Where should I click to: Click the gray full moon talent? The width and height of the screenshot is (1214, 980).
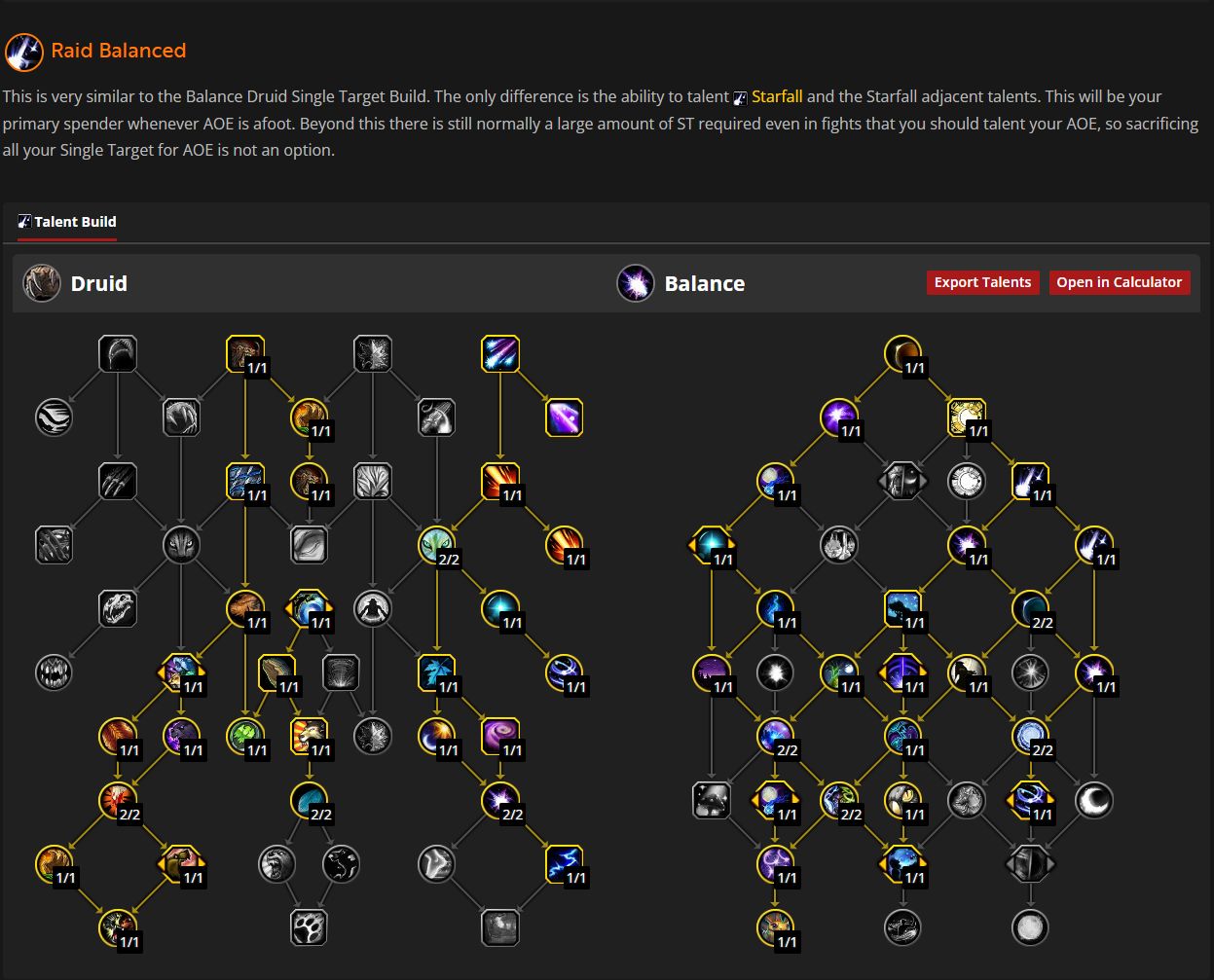tap(1030, 927)
